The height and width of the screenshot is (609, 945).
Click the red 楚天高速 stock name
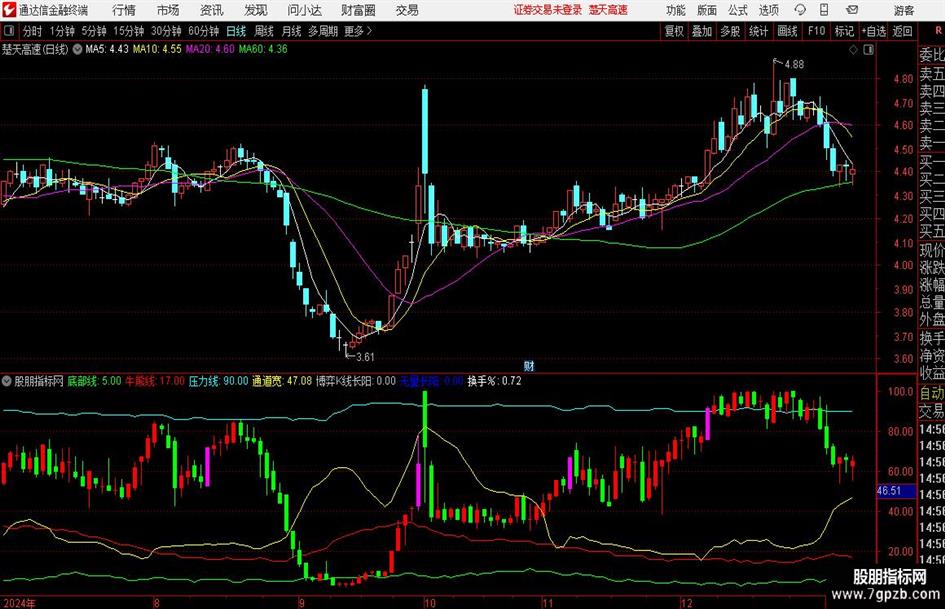coord(608,10)
